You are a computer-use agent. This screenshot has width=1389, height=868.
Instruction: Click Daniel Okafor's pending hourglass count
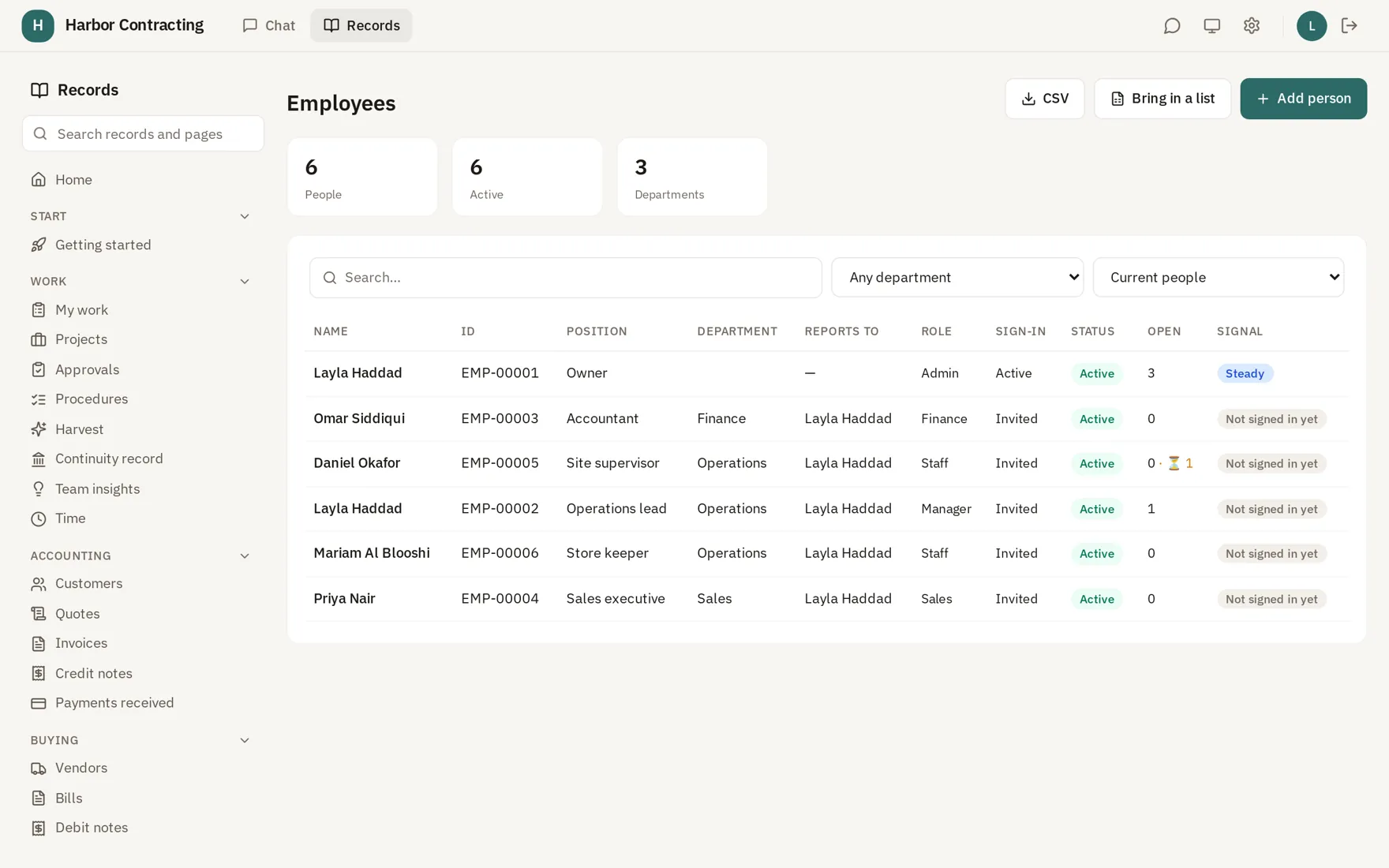point(1180,463)
